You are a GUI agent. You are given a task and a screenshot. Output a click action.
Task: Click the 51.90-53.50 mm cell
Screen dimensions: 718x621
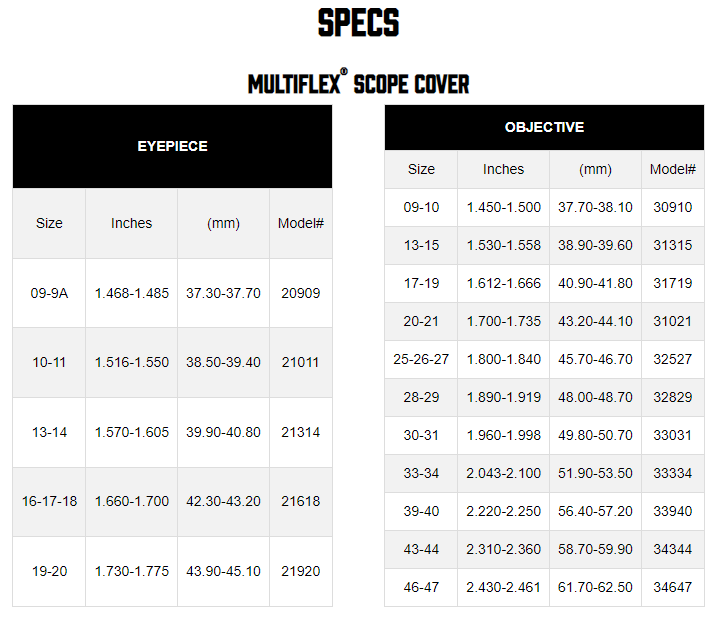pyautogui.click(x=595, y=473)
